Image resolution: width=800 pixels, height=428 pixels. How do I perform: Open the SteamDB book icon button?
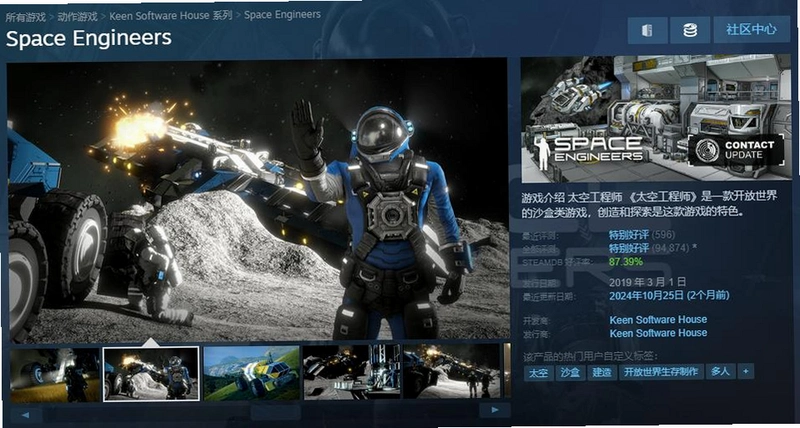tap(647, 30)
